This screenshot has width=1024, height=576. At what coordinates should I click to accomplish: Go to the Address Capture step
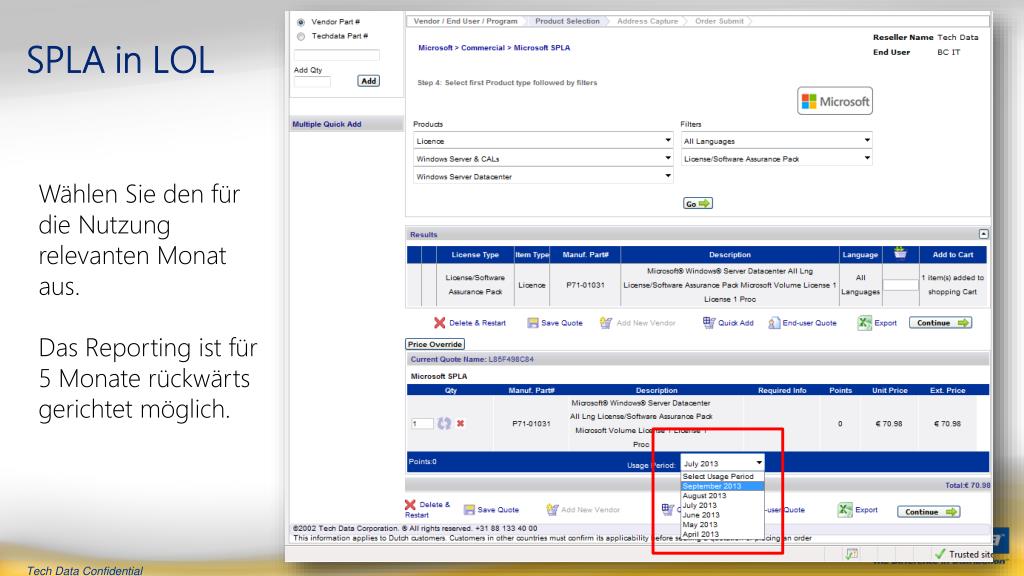(647, 22)
